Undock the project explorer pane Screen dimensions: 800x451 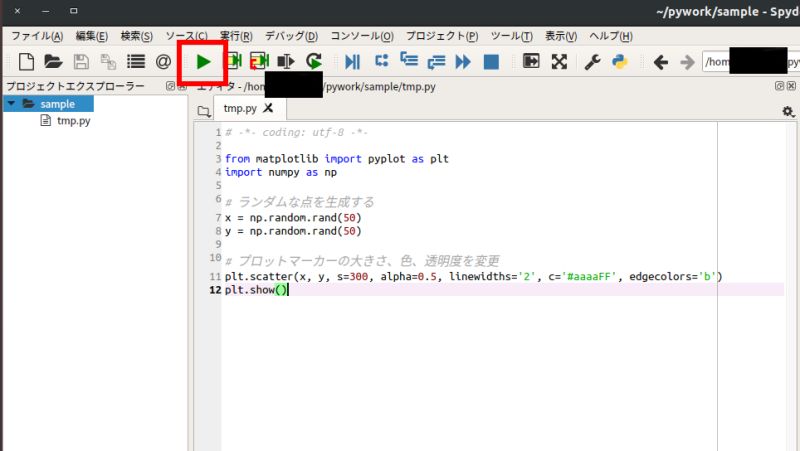point(170,86)
